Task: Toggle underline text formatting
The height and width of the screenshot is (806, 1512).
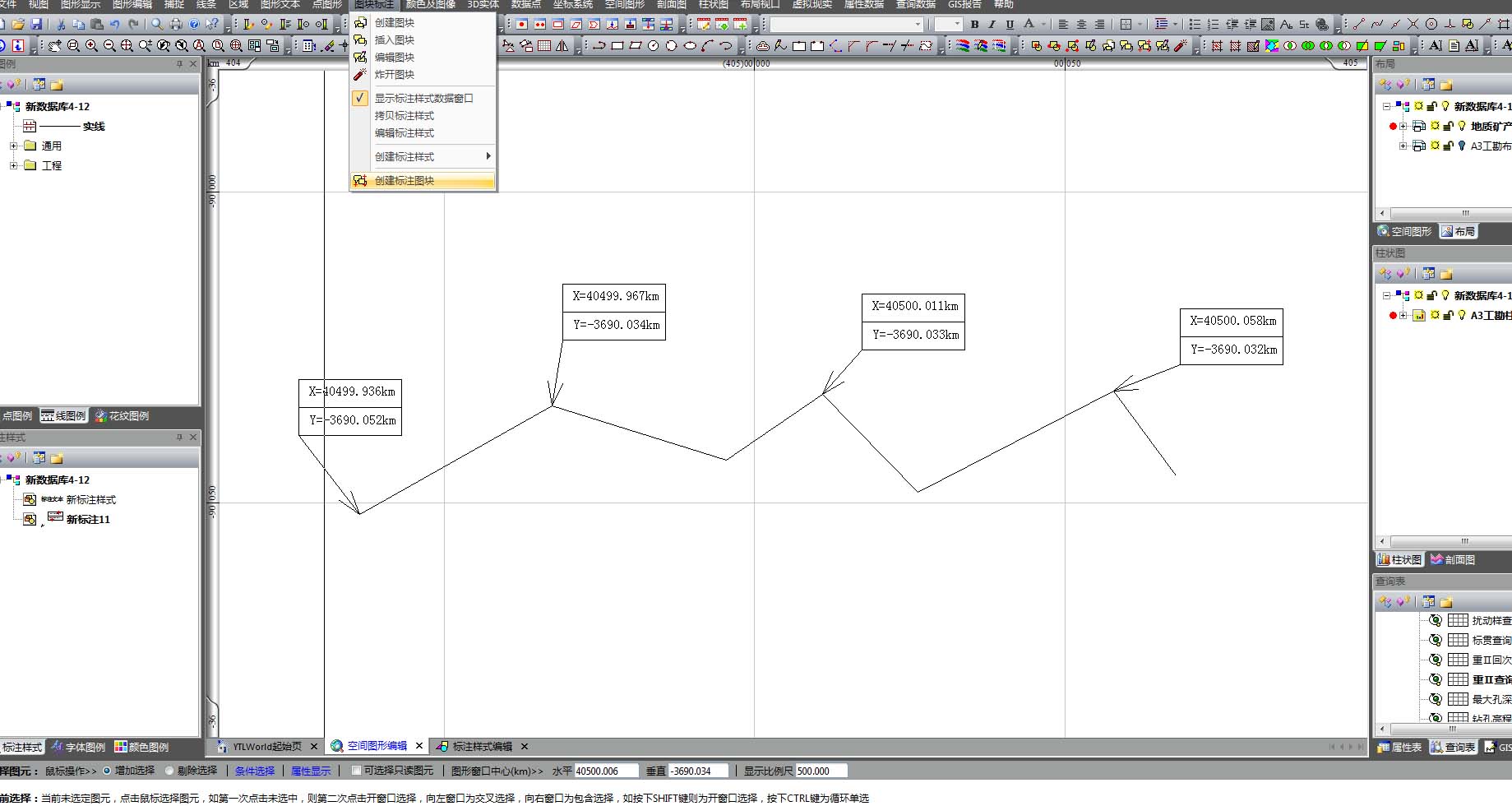Action: coord(1010,25)
